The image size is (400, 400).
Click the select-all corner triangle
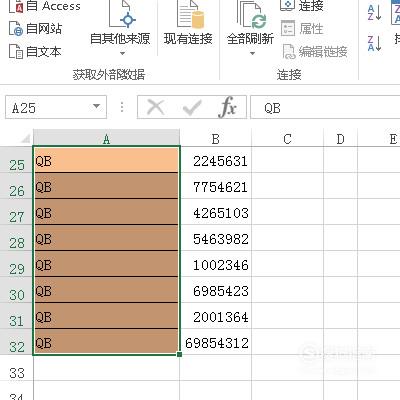click(x=26, y=138)
